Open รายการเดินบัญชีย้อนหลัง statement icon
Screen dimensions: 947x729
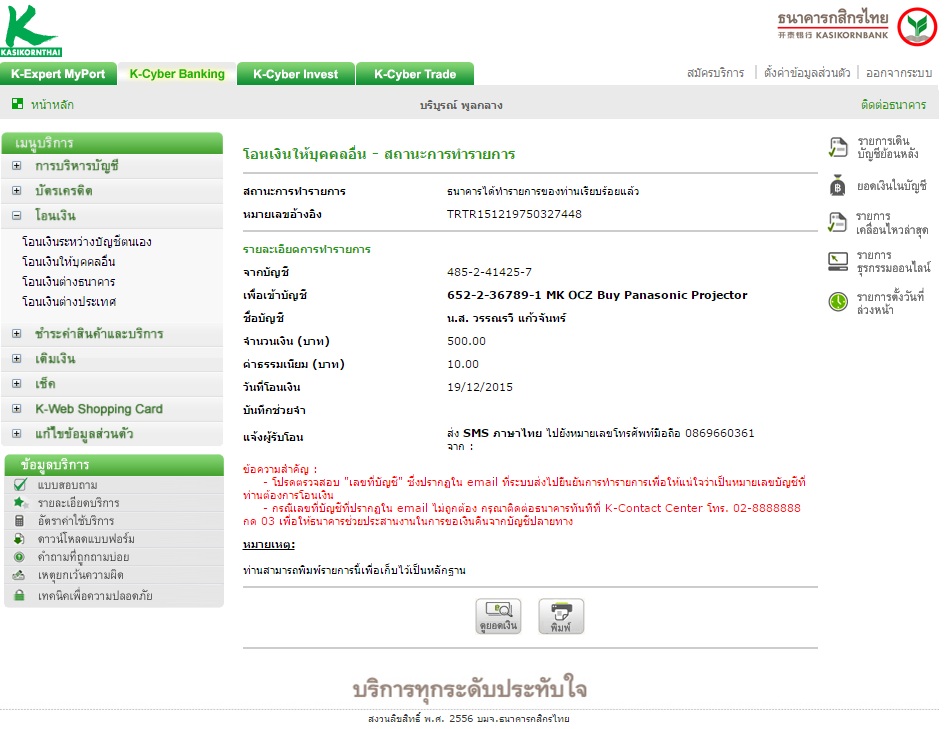(838, 147)
